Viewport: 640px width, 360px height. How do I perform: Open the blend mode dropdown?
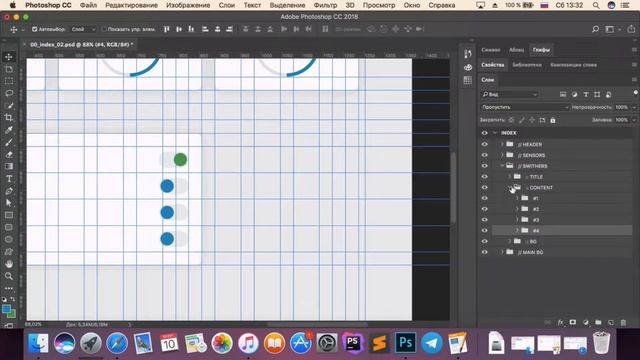tap(524, 107)
